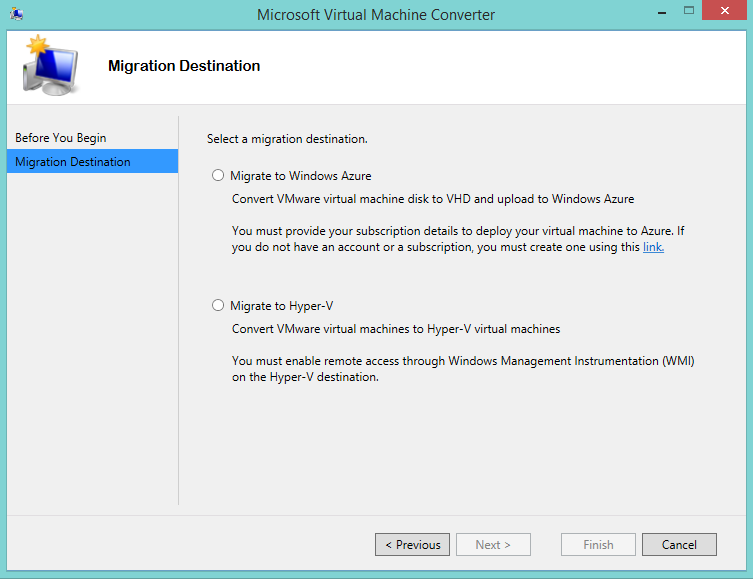Select Migrate to Windows Azure radio button
The height and width of the screenshot is (579, 753).
(218, 176)
